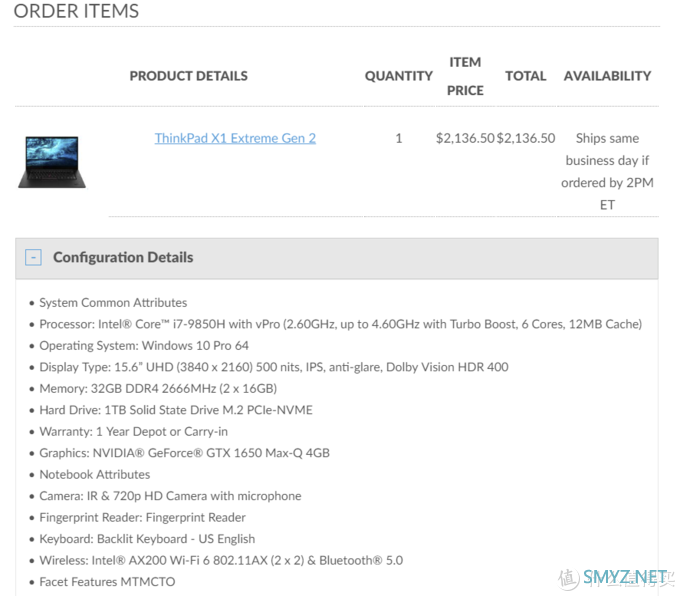Click the Graphics GeForce GTX 1650 line

tap(184, 453)
